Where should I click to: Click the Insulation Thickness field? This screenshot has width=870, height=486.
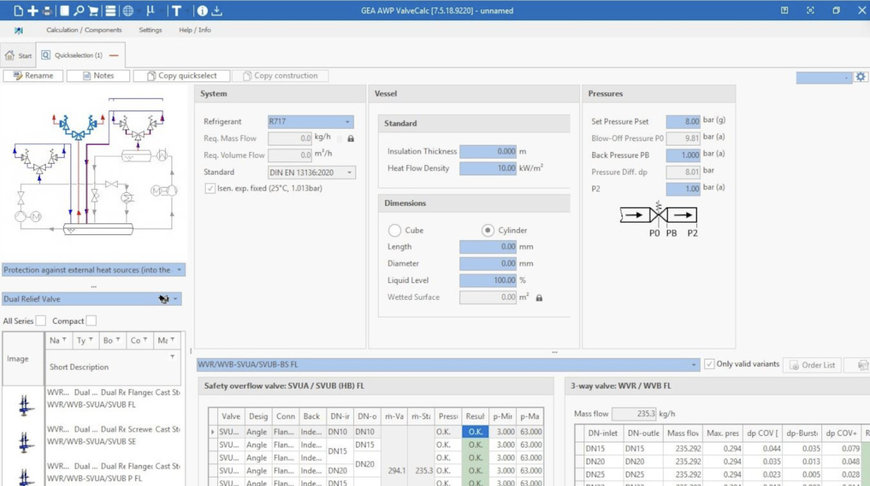(488, 151)
